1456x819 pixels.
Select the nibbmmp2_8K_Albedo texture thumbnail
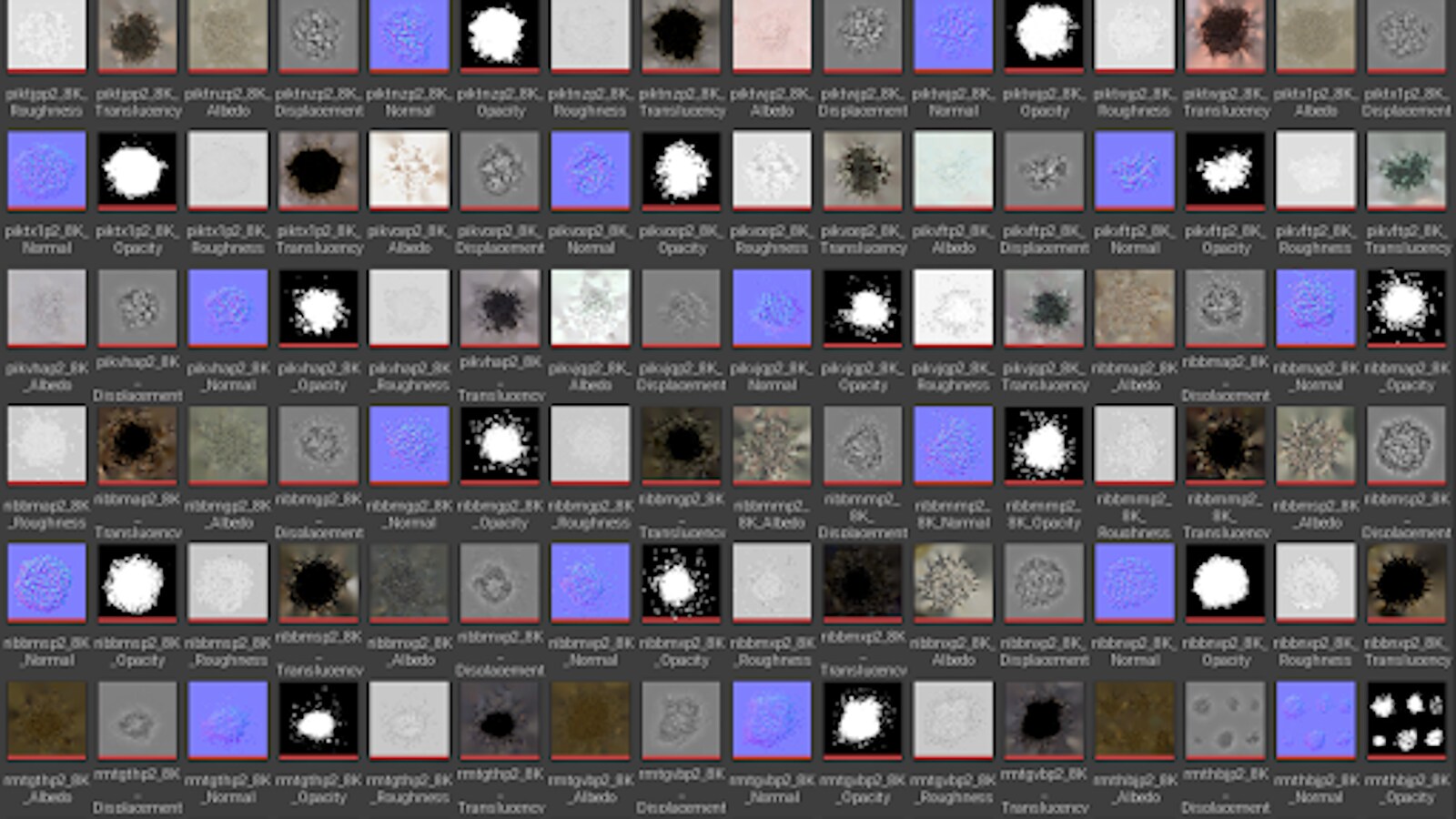pyautogui.click(x=772, y=445)
